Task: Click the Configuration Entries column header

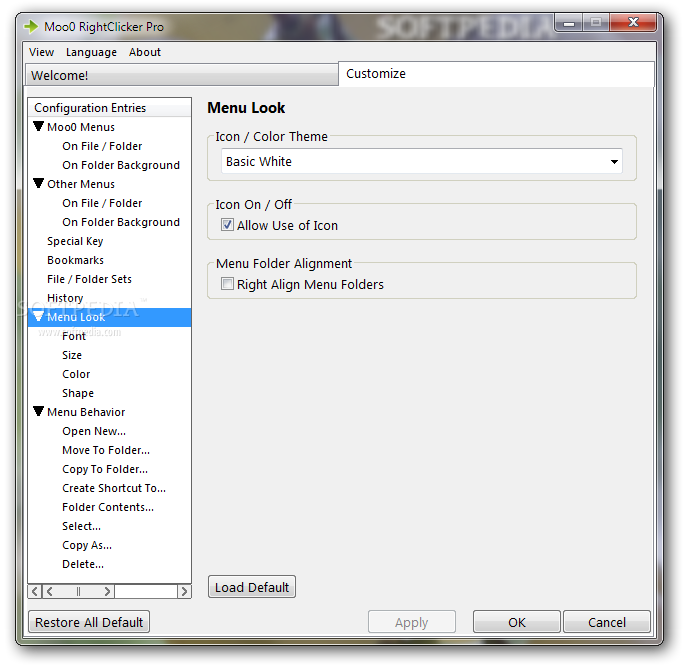Action: (x=109, y=108)
